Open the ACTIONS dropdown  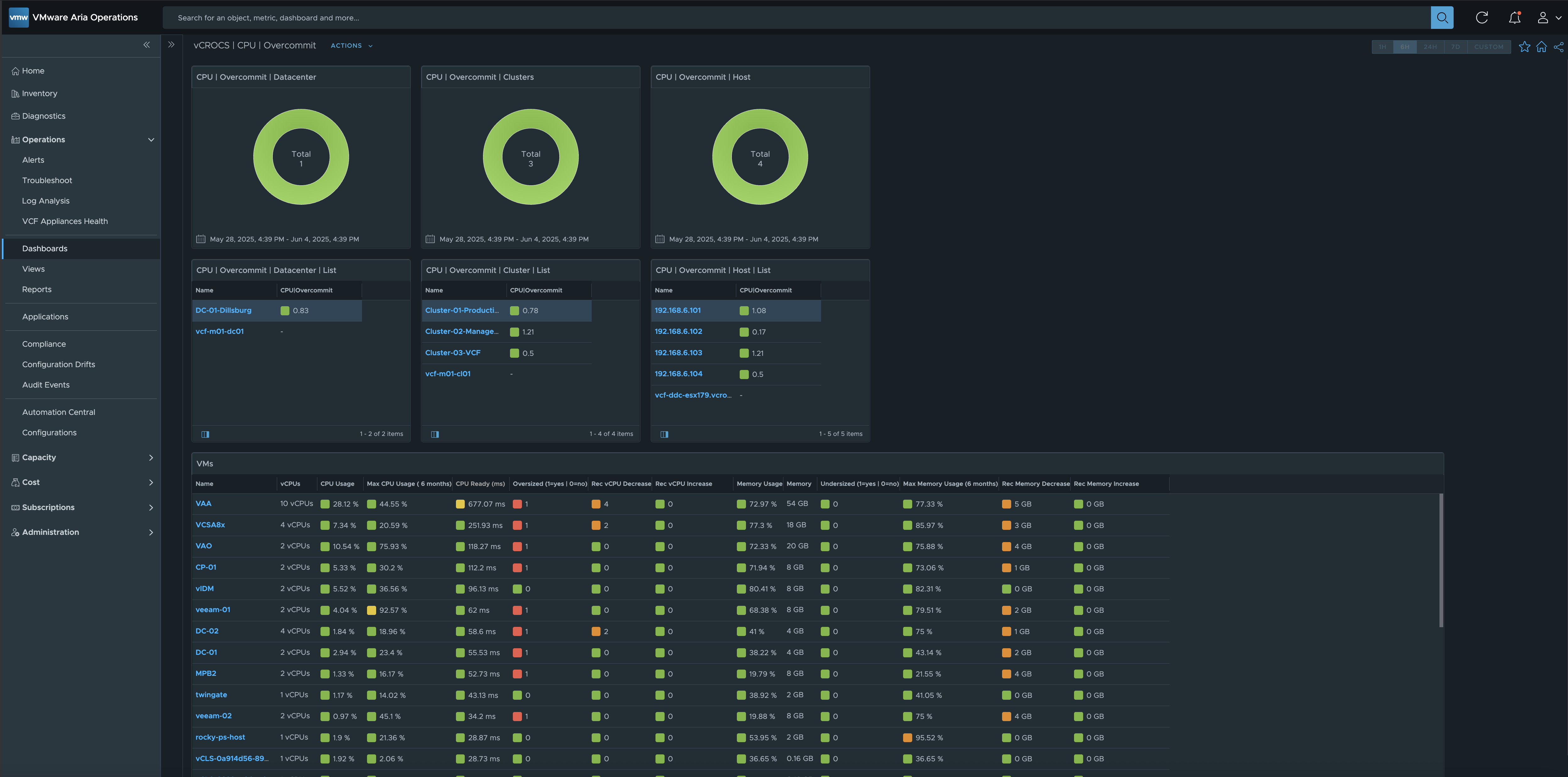351,46
